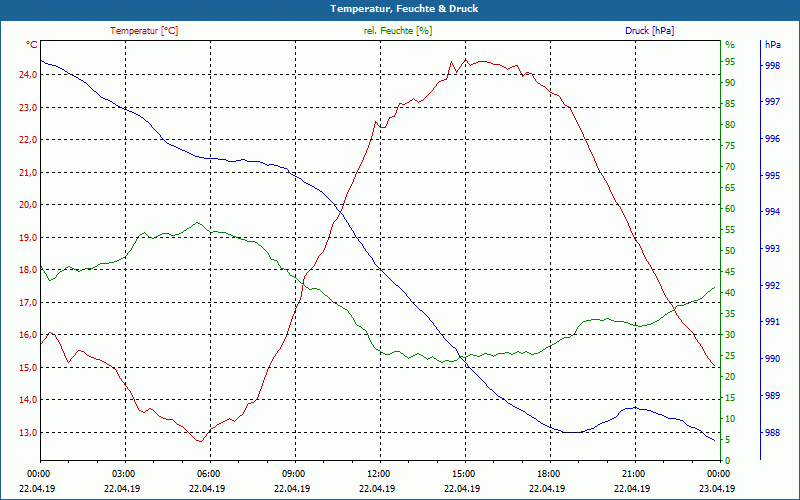Click the '18,0' temperature tick label

coord(29,270)
